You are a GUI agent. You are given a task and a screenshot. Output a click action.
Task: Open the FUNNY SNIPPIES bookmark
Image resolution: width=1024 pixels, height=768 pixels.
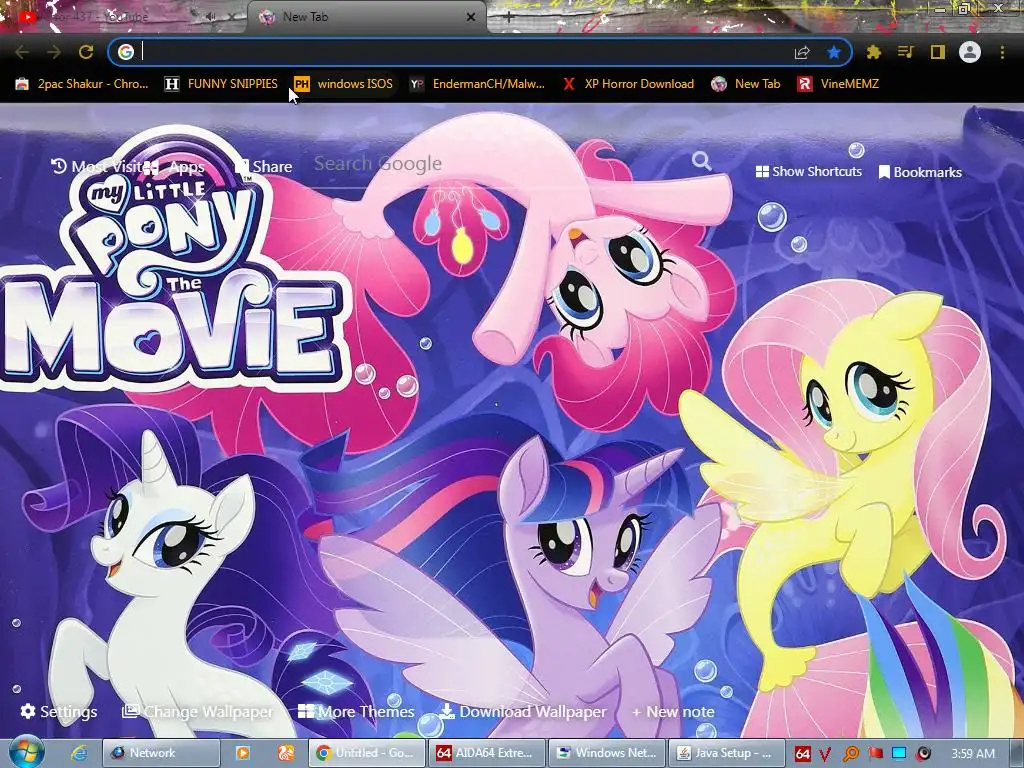coord(221,84)
